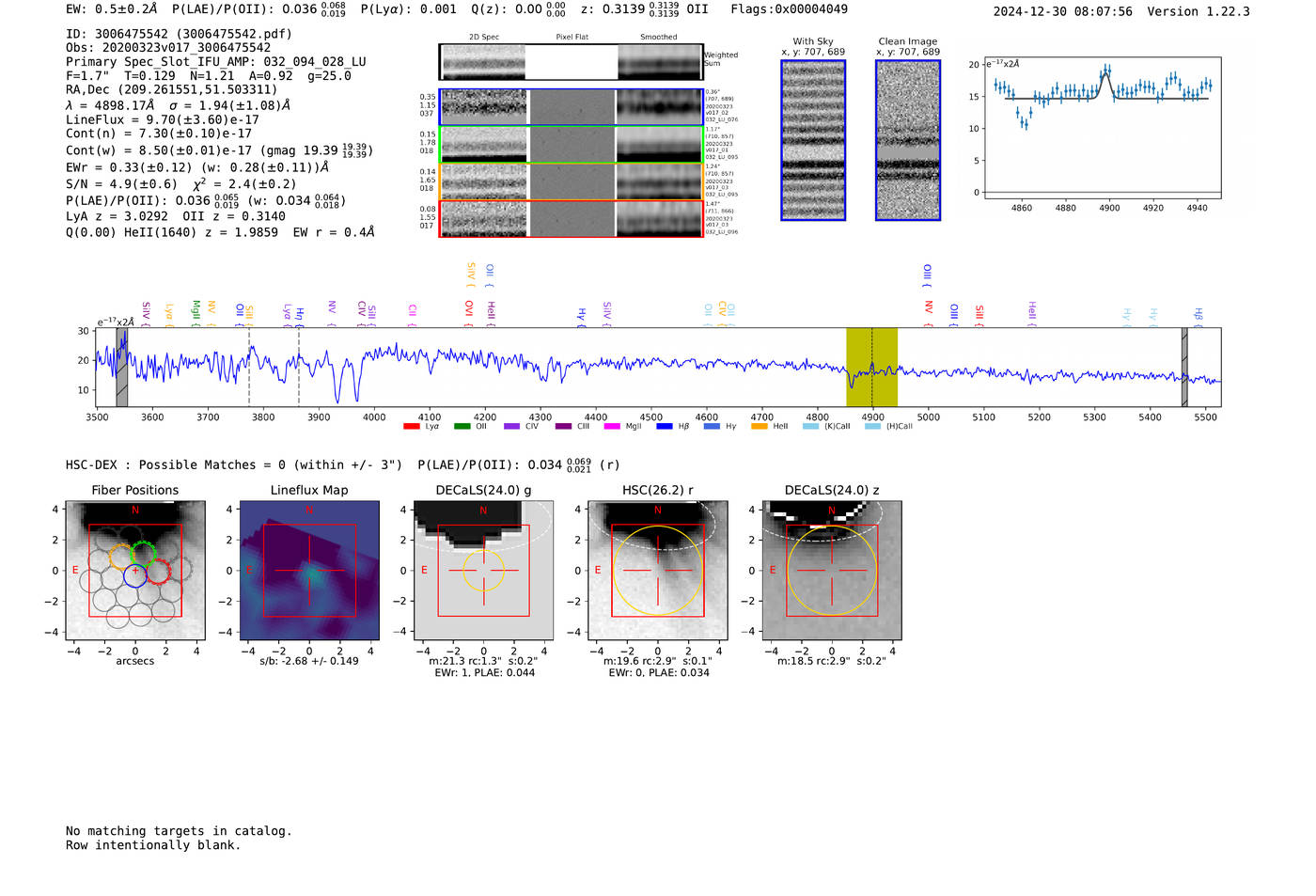Click the '2D Spec' column header

pos(484,38)
